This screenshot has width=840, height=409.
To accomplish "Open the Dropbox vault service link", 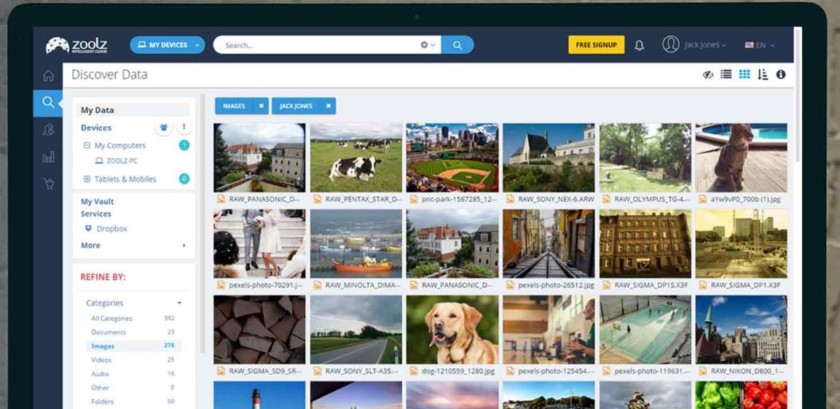I will point(111,229).
